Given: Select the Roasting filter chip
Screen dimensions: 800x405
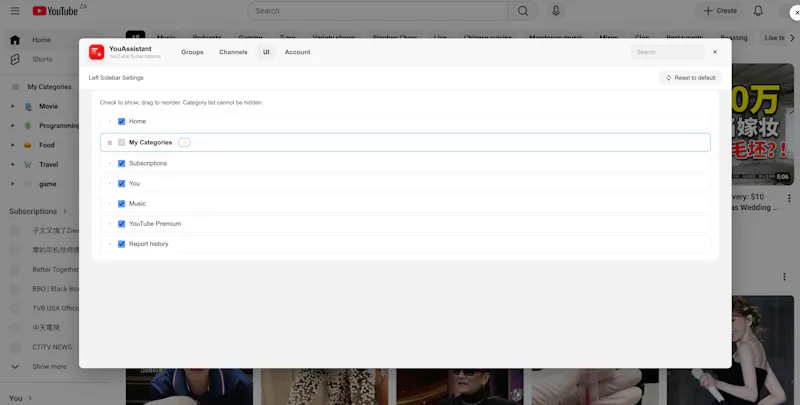Looking at the screenshot, I should (x=734, y=38).
